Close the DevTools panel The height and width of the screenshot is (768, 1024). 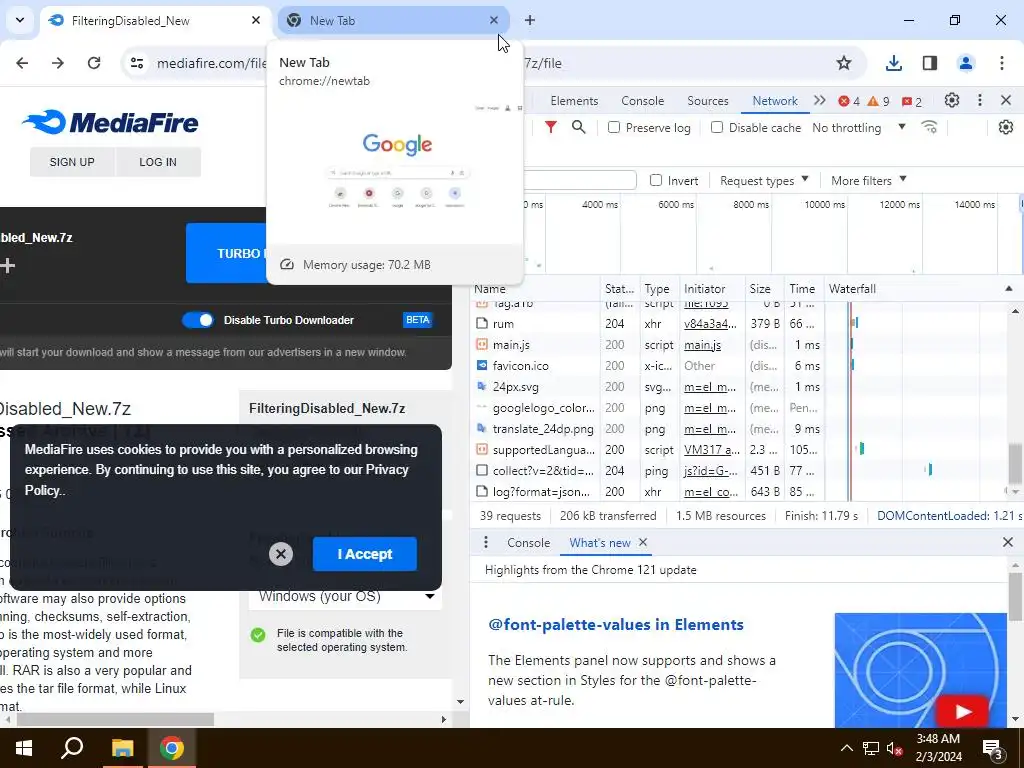(x=1006, y=101)
